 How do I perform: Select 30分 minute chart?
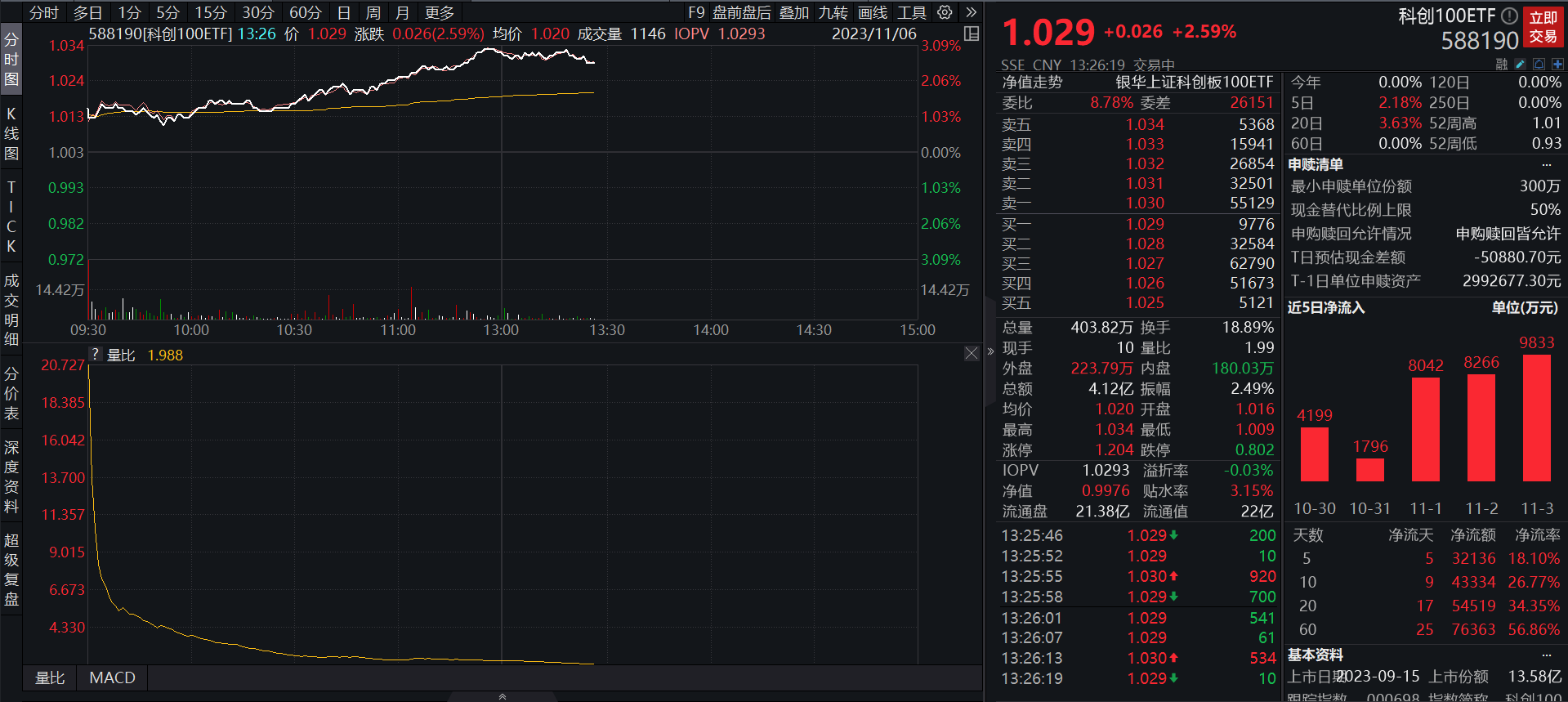coord(258,12)
